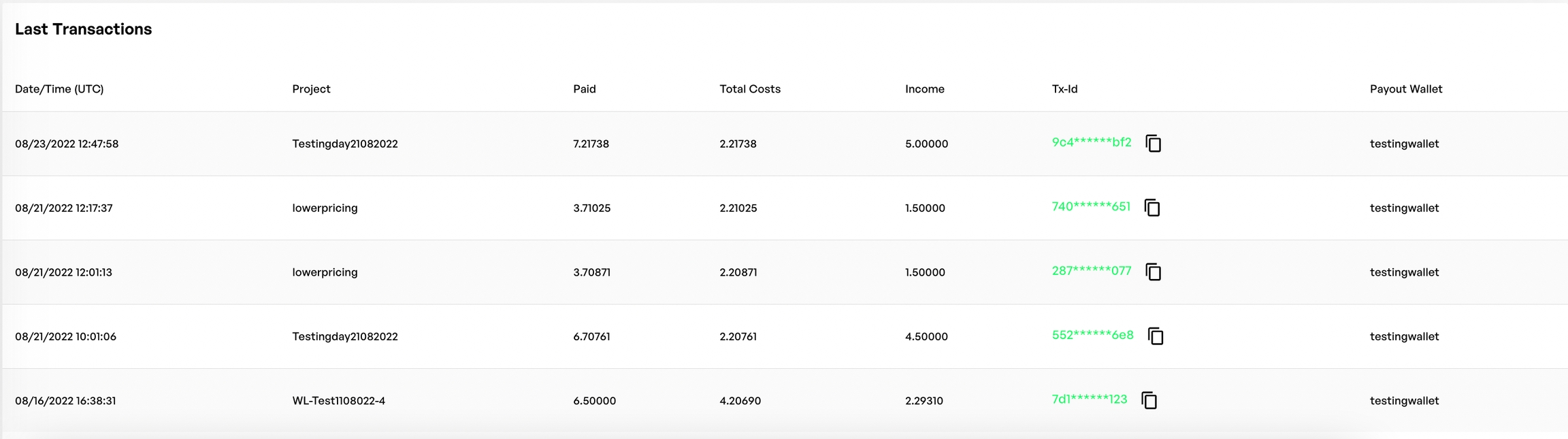Click the Tx-Id column header

pos(1064,89)
